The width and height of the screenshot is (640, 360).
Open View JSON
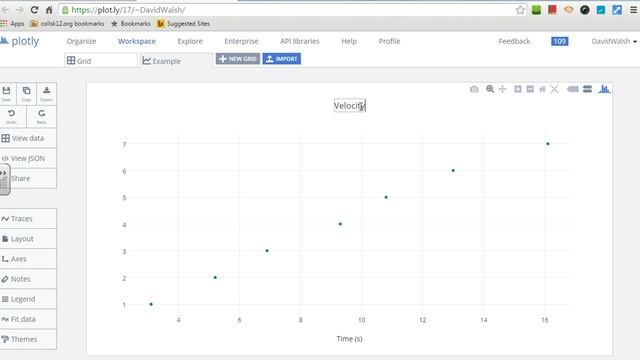point(28,158)
